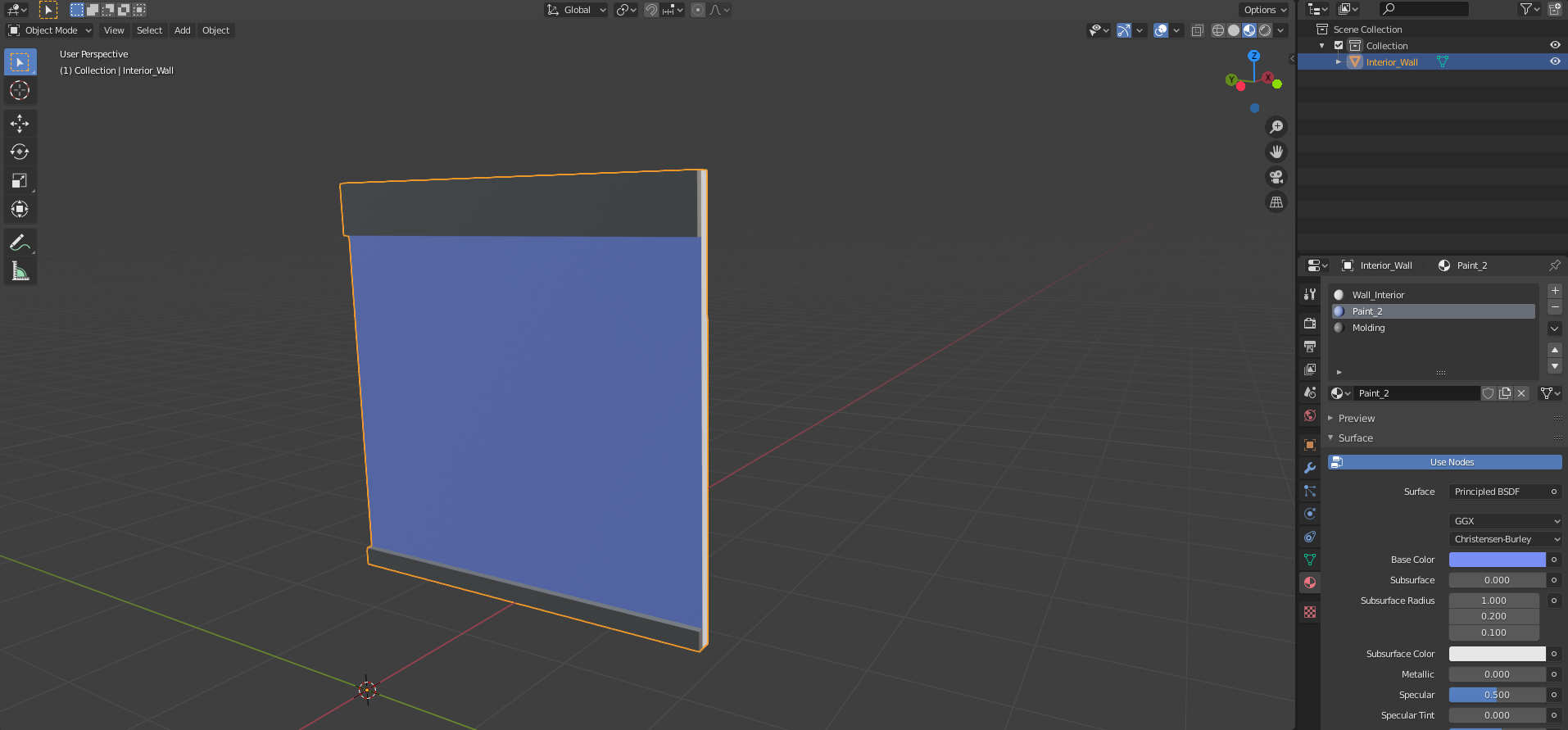Open the Global transform orientation dropdown
The height and width of the screenshot is (730, 1568).
click(577, 10)
